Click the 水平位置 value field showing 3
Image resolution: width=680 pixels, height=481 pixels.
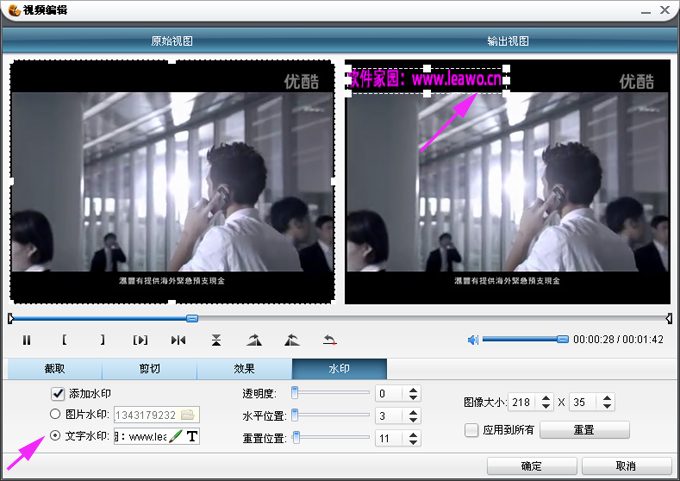coord(390,416)
